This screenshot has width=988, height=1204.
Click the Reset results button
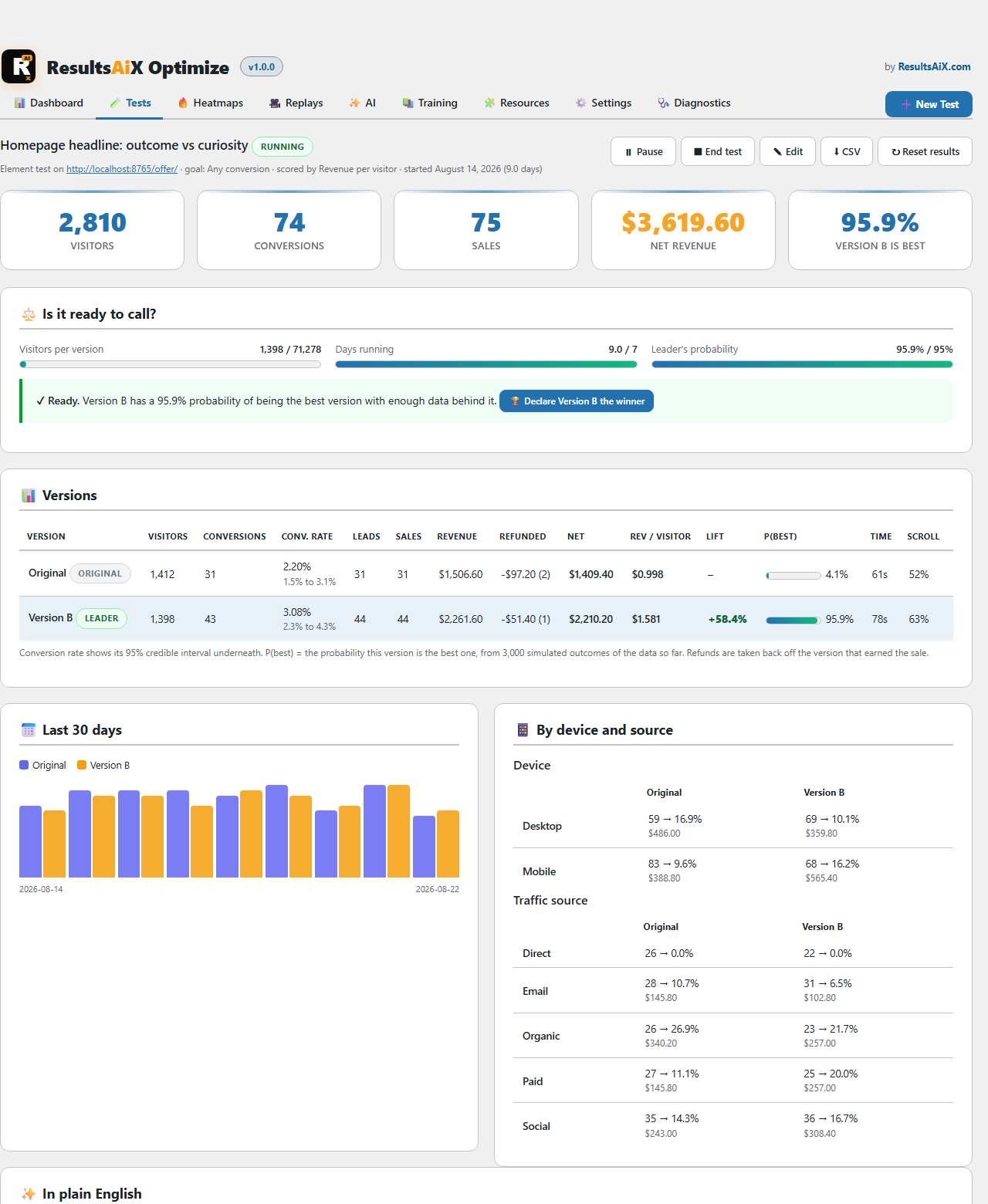[x=925, y=151]
